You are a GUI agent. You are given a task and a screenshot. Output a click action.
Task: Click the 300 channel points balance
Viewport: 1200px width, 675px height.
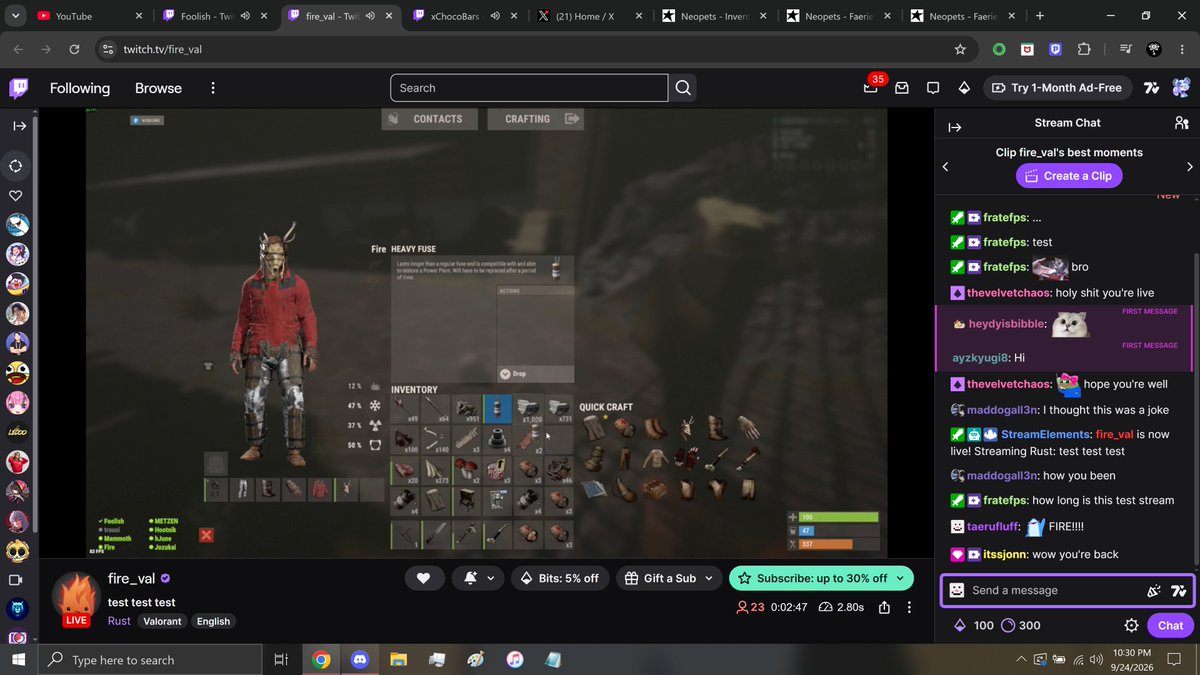[1021, 625]
